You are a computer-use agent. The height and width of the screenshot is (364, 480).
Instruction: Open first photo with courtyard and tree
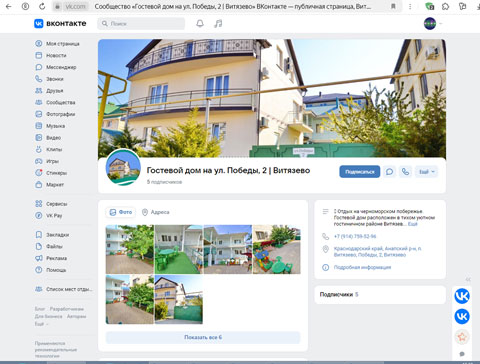pyautogui.click(x=130, y=249)
